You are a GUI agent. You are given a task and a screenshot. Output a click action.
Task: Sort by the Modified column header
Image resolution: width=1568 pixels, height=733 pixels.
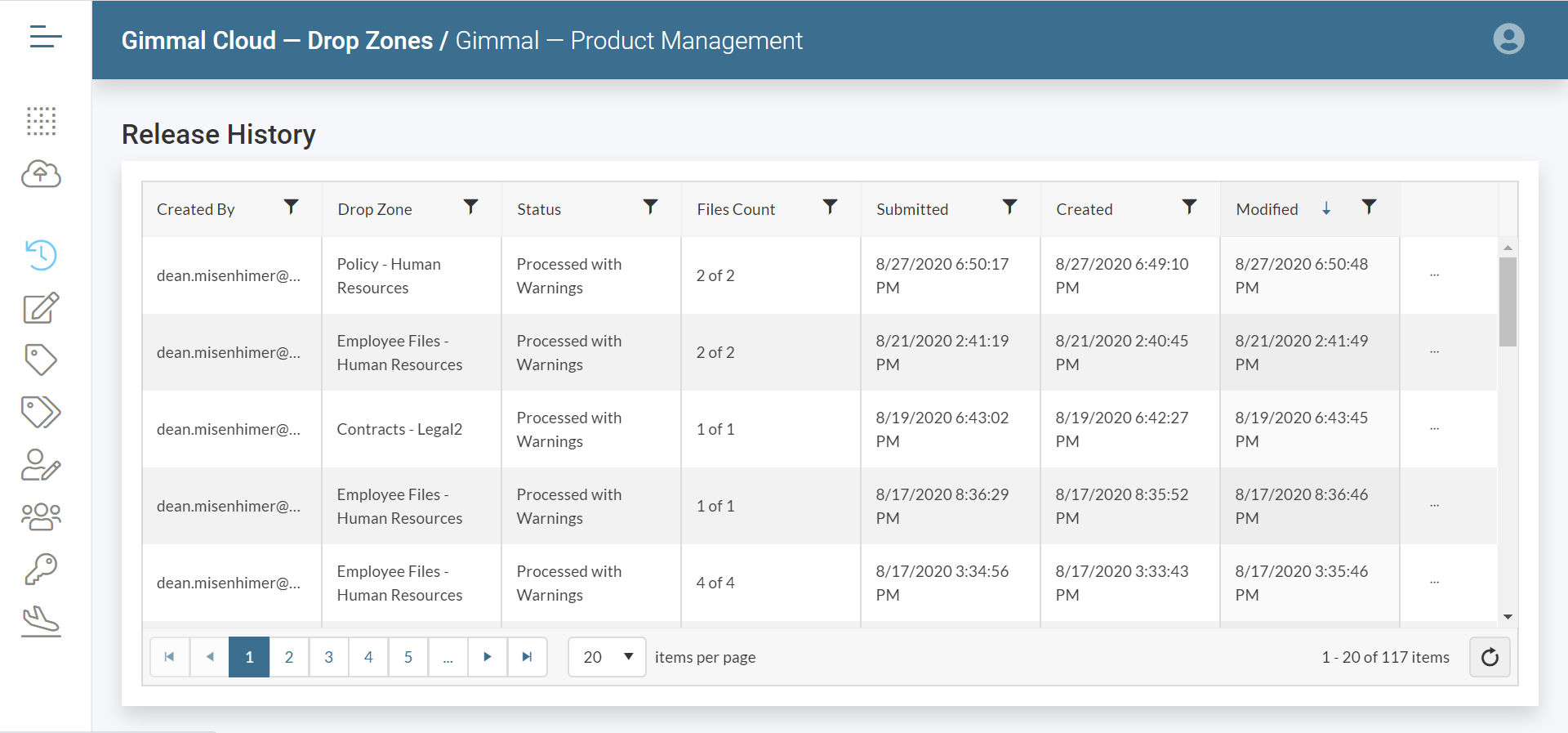click(1267, 209)
